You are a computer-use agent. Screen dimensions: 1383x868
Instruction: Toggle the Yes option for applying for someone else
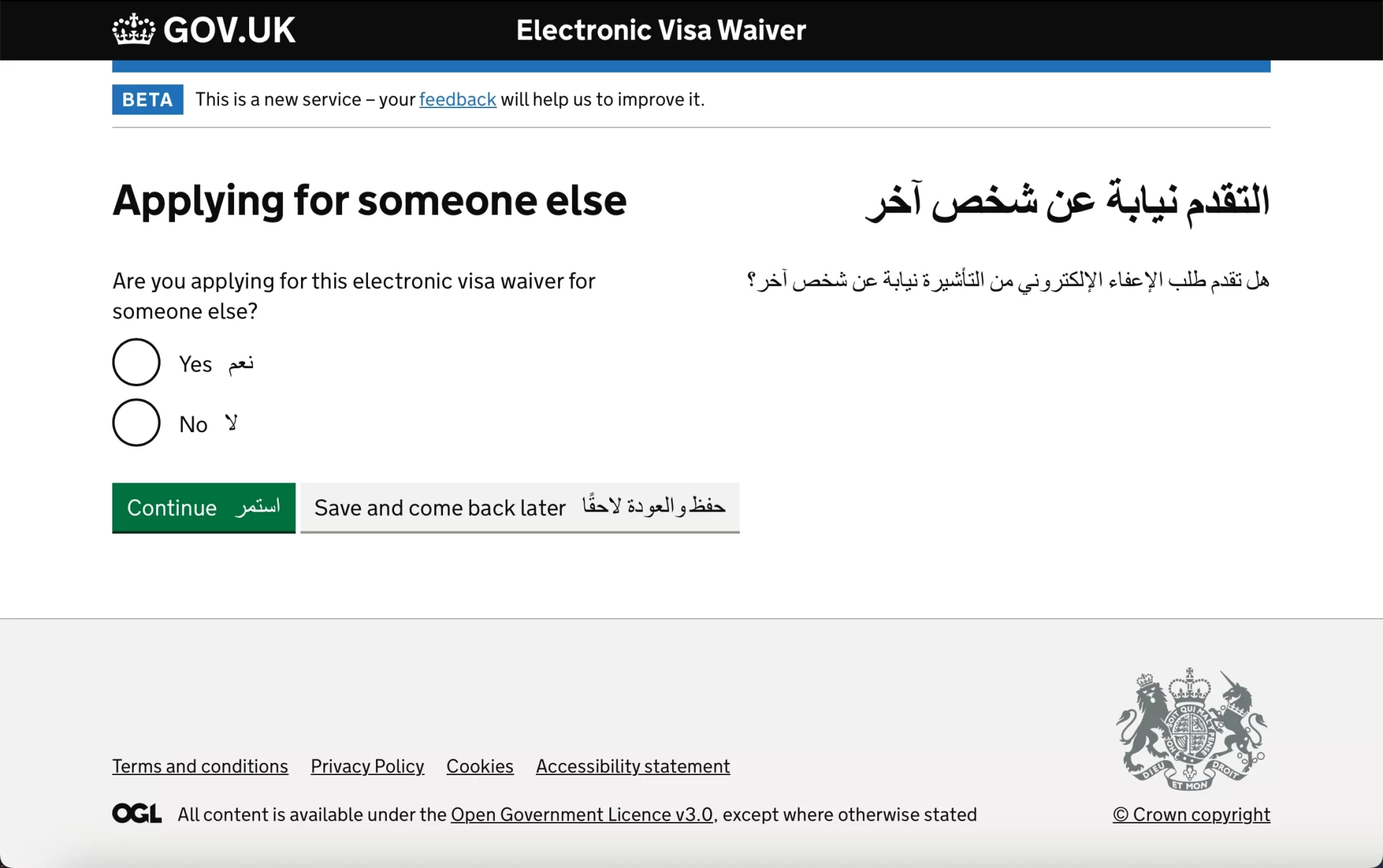pyautogui.click(x=135, y=361)
